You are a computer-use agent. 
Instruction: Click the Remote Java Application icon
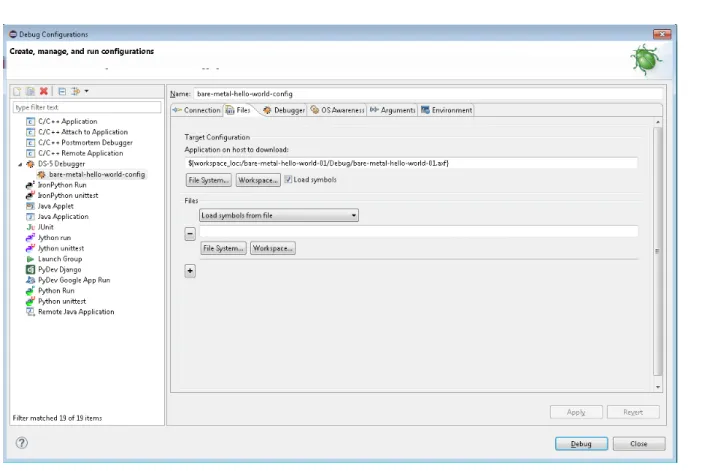coord(30,312)
